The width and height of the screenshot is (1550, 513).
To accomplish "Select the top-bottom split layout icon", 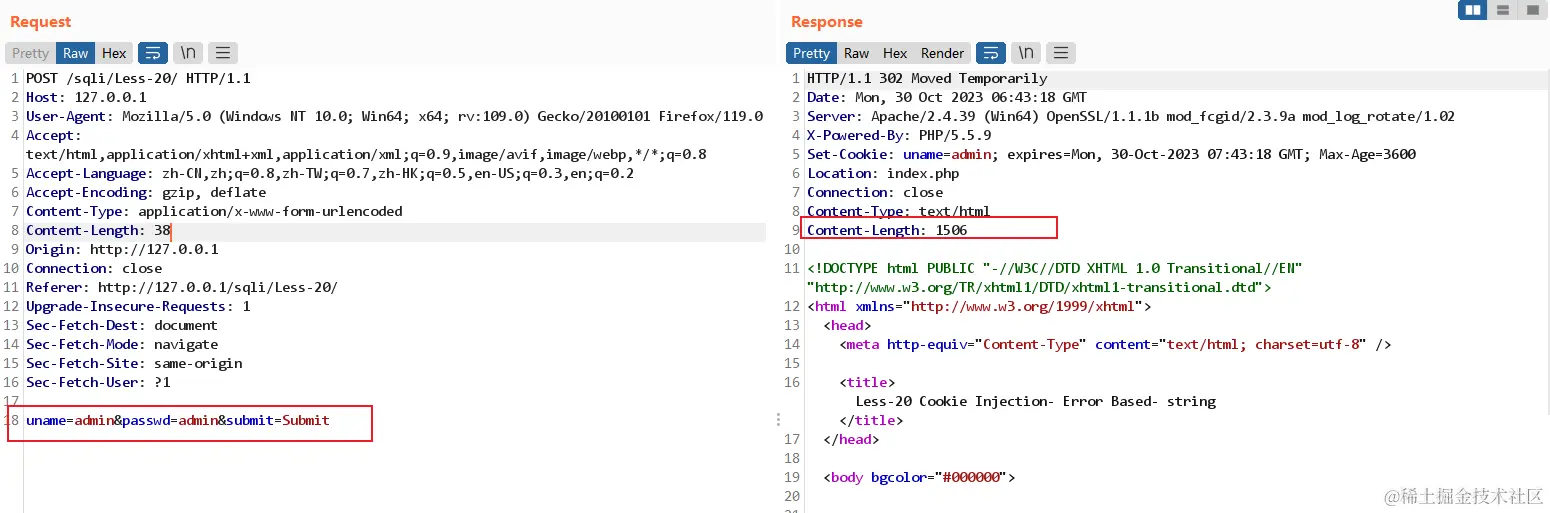I will (1502, 11).
